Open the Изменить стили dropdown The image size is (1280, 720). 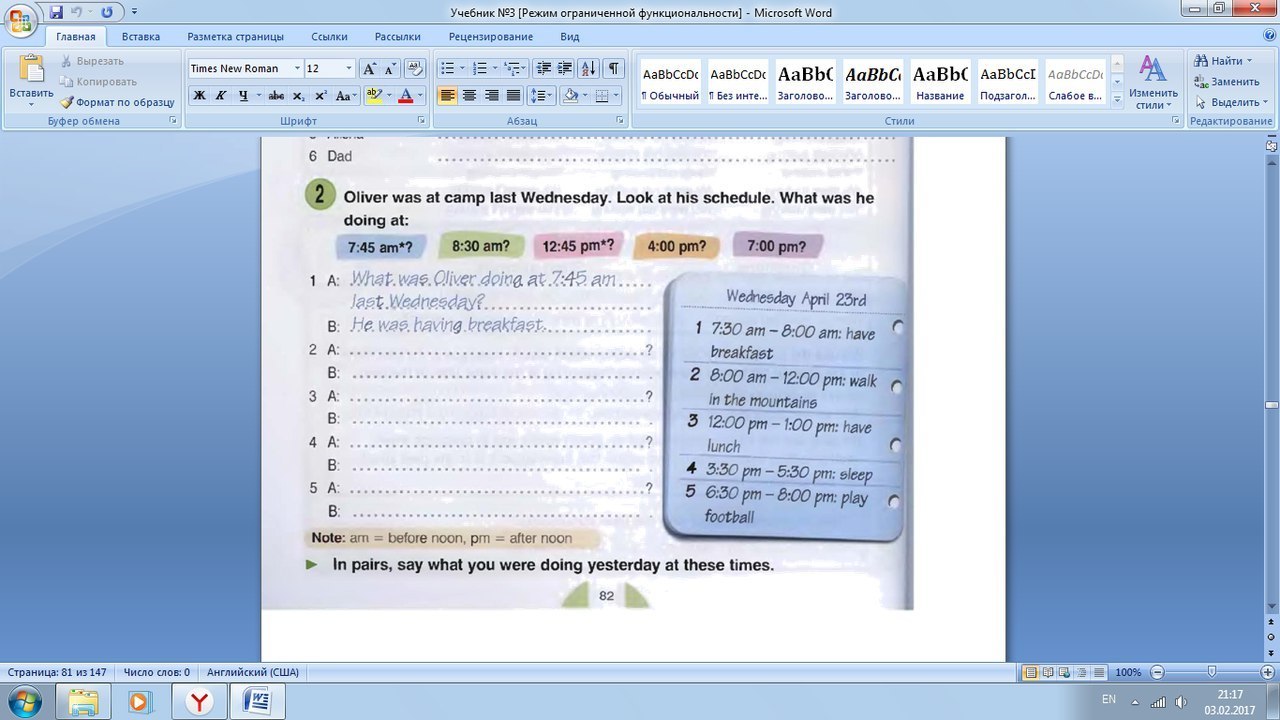[x=1153, y=82]
